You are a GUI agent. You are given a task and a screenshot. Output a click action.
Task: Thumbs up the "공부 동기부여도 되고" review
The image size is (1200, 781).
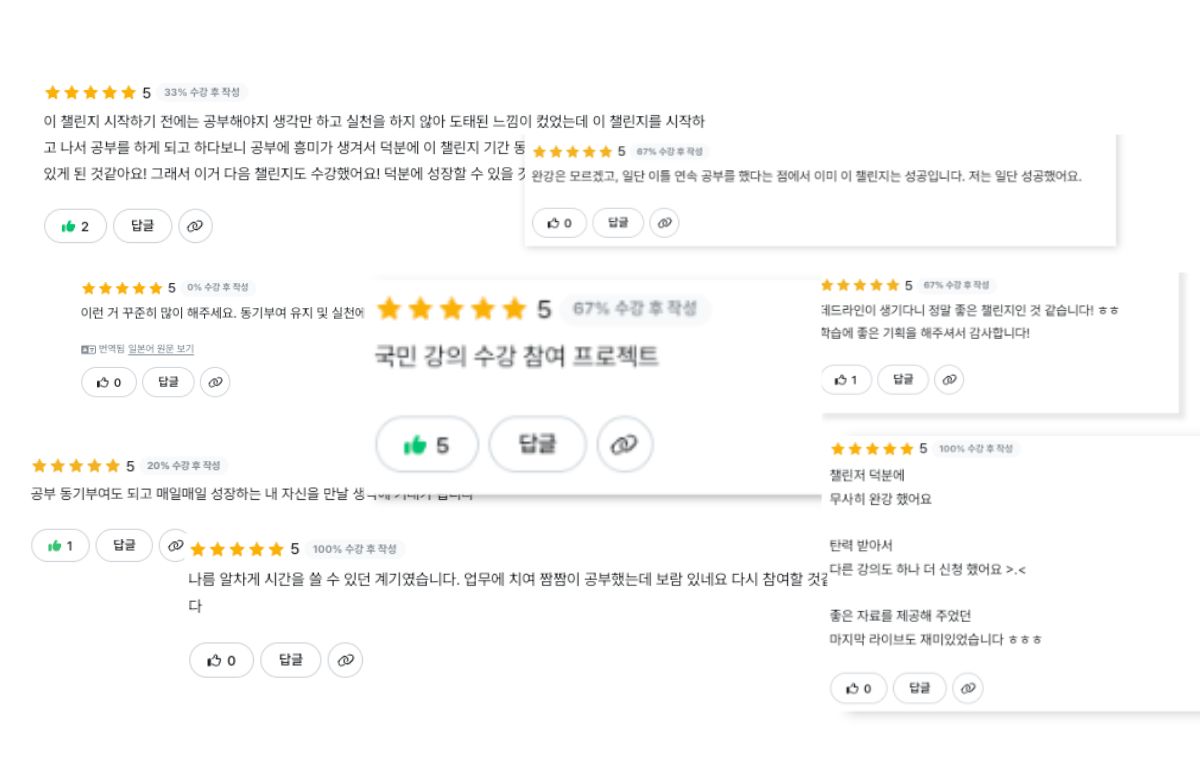[x=60, y=545]
